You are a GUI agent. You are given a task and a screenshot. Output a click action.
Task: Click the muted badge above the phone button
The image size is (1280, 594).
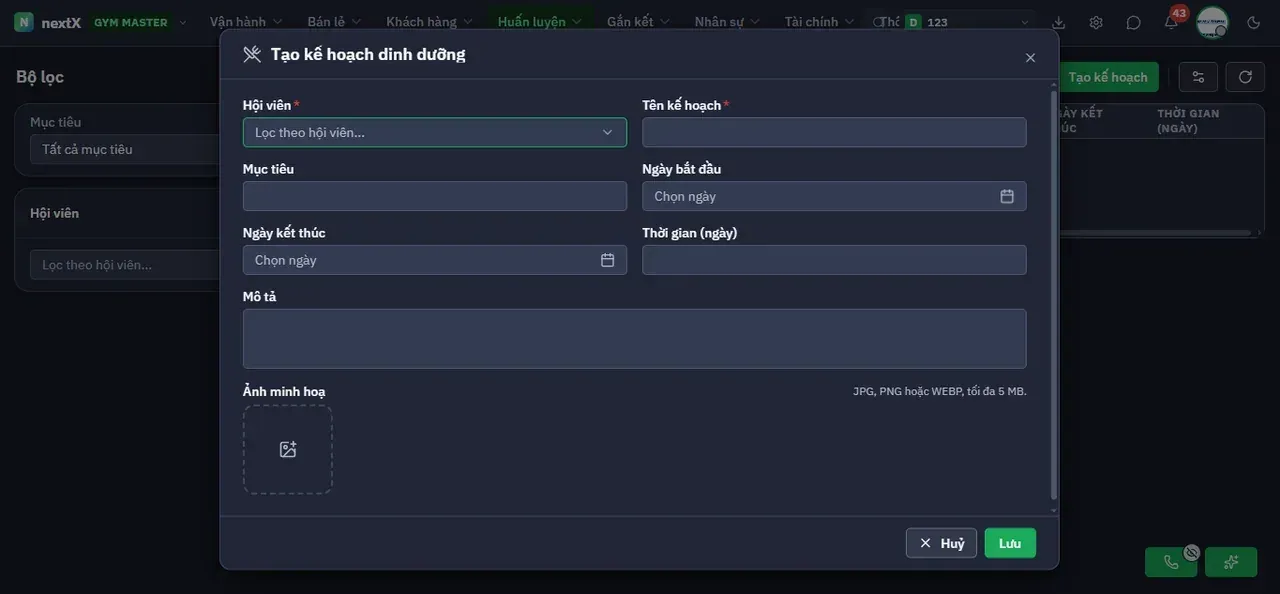pos(1191,552)
